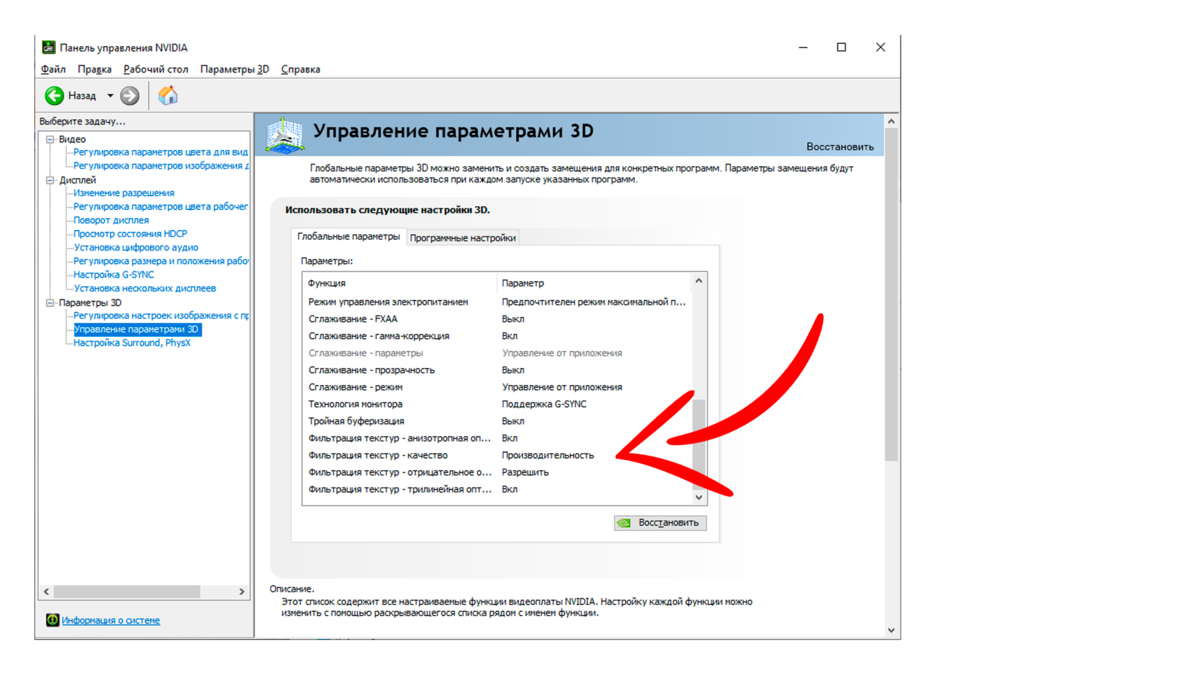Click the main panel scroll-down arrow
1200x675 pixels.
pyautogui.click(x=892, y=630)
